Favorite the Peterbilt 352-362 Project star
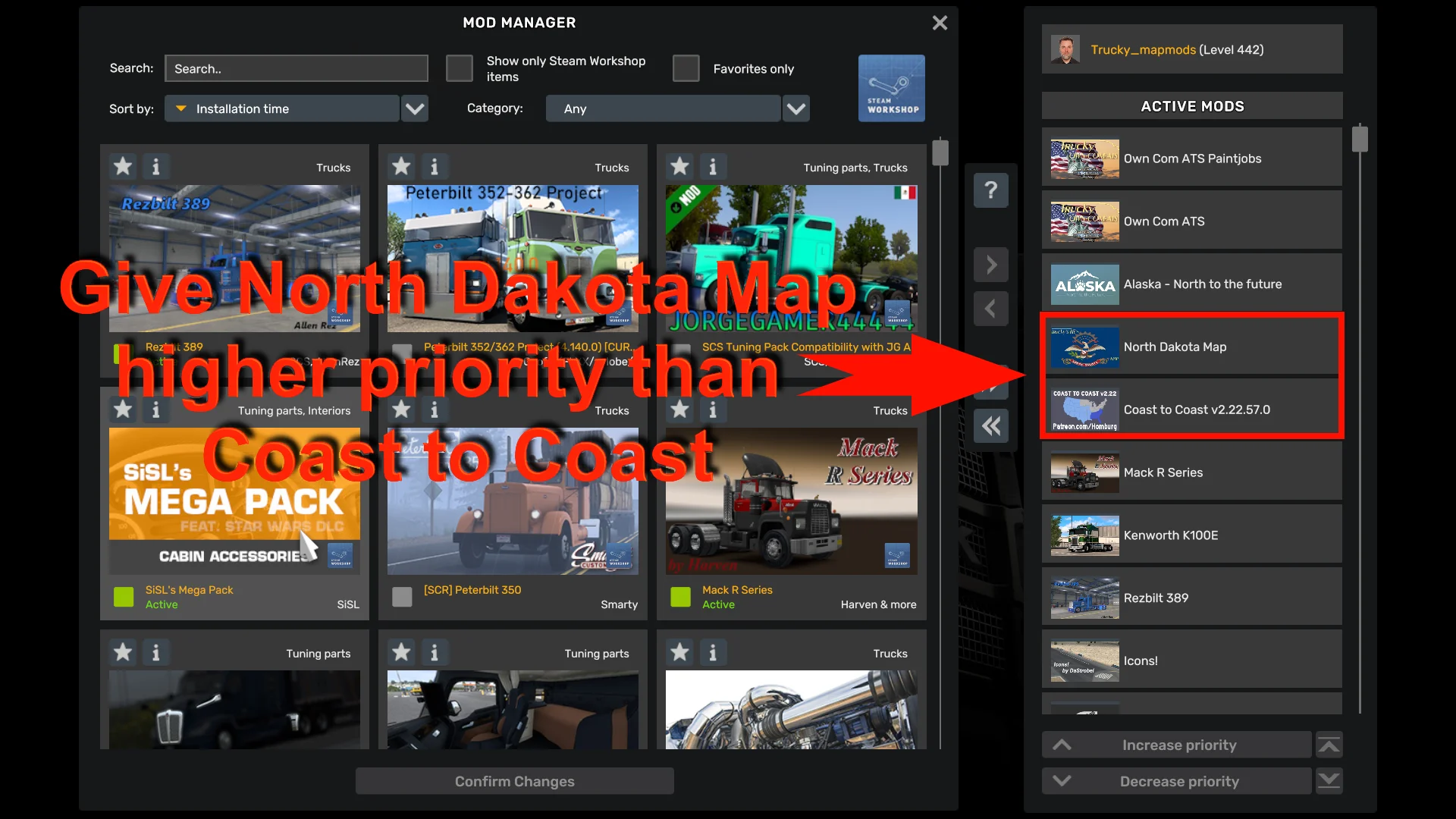This screenshot has width=1456, height=819. (x=401, y=166)
